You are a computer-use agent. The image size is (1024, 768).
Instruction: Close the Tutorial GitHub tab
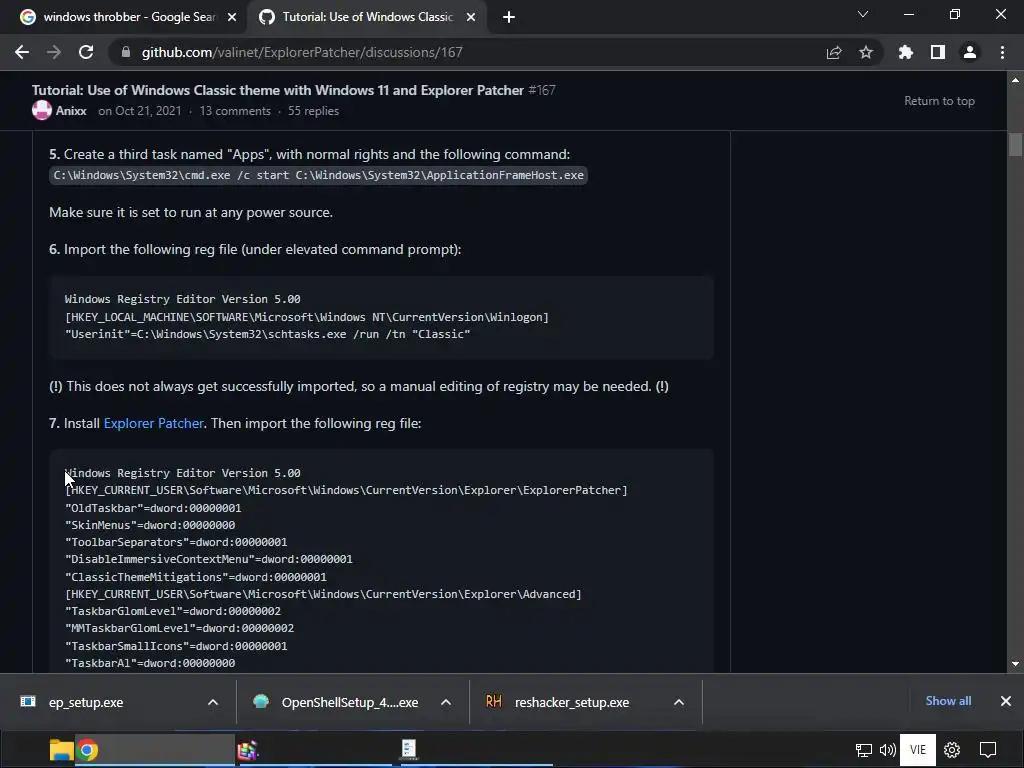pyautogui.click(x=471, y=18)
